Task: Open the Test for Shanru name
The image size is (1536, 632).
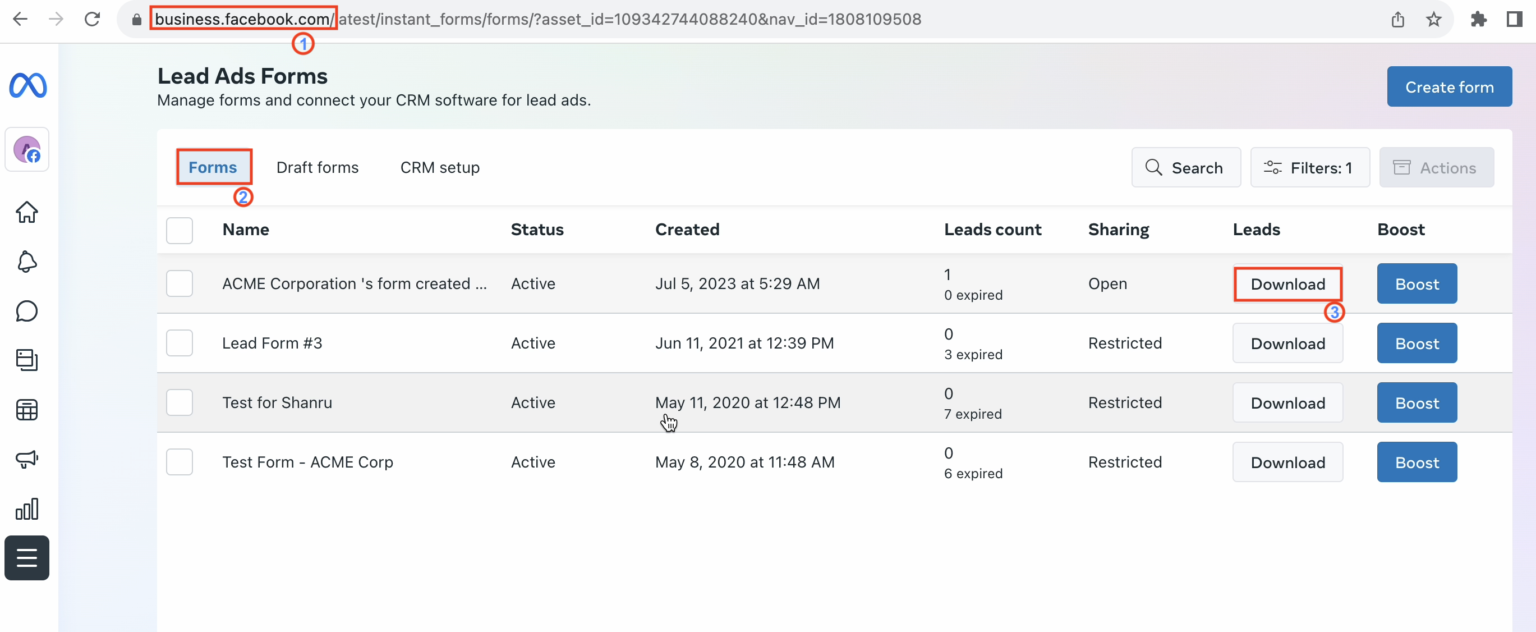Action: click(x=277, y=403)
